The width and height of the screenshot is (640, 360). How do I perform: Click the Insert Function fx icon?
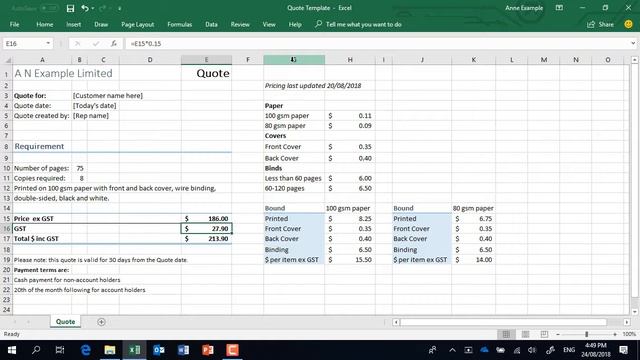(114, 44)
